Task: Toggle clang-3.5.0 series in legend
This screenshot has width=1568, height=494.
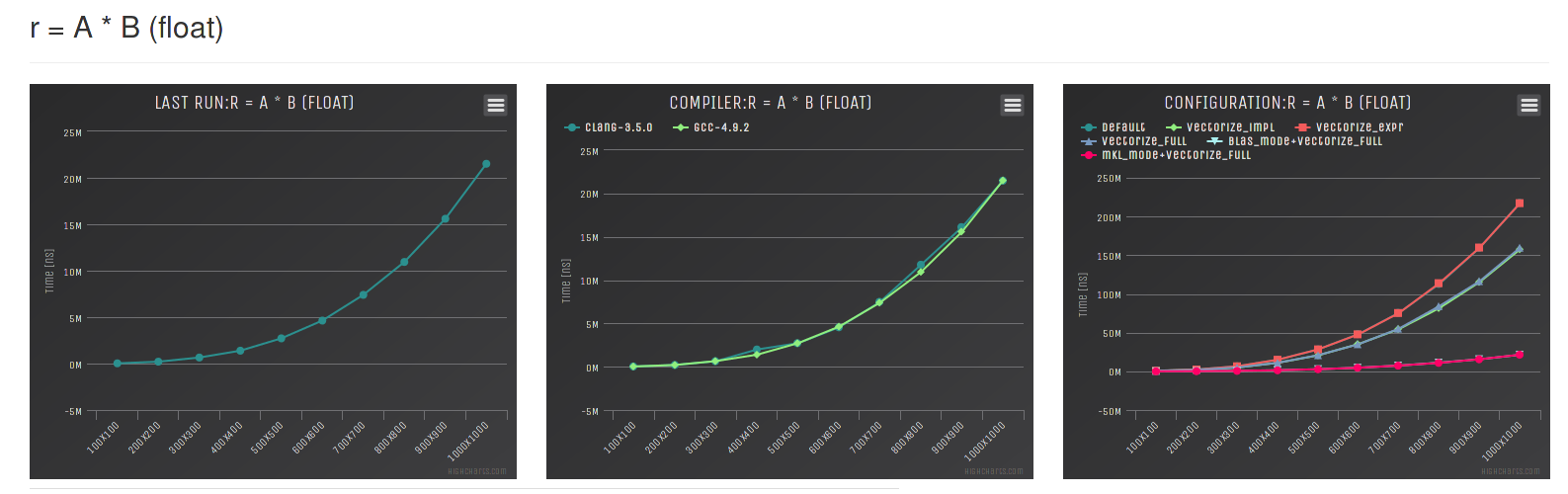Action: pos(609,127)
